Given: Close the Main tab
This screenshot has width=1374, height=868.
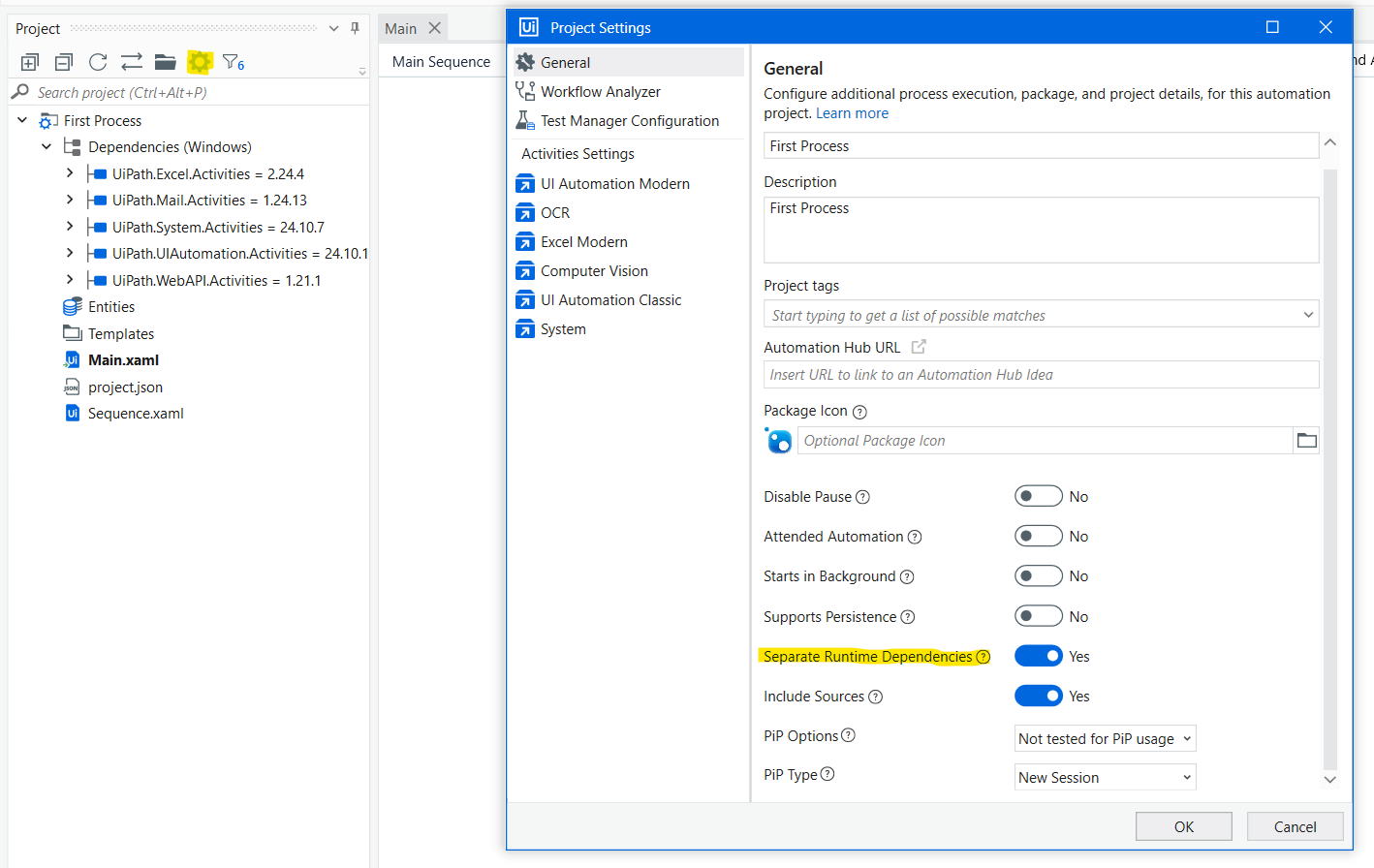Looking at the screenshot, I should 435,28.
